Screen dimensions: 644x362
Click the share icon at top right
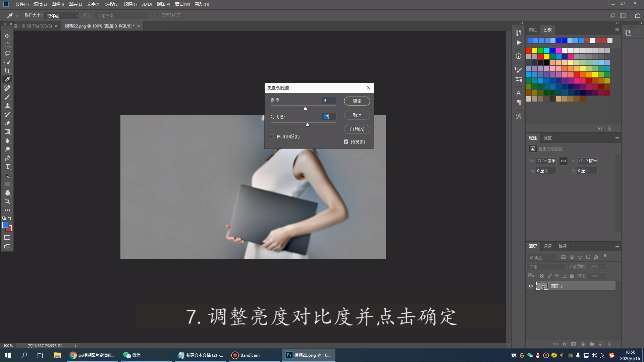pos(637,15)
